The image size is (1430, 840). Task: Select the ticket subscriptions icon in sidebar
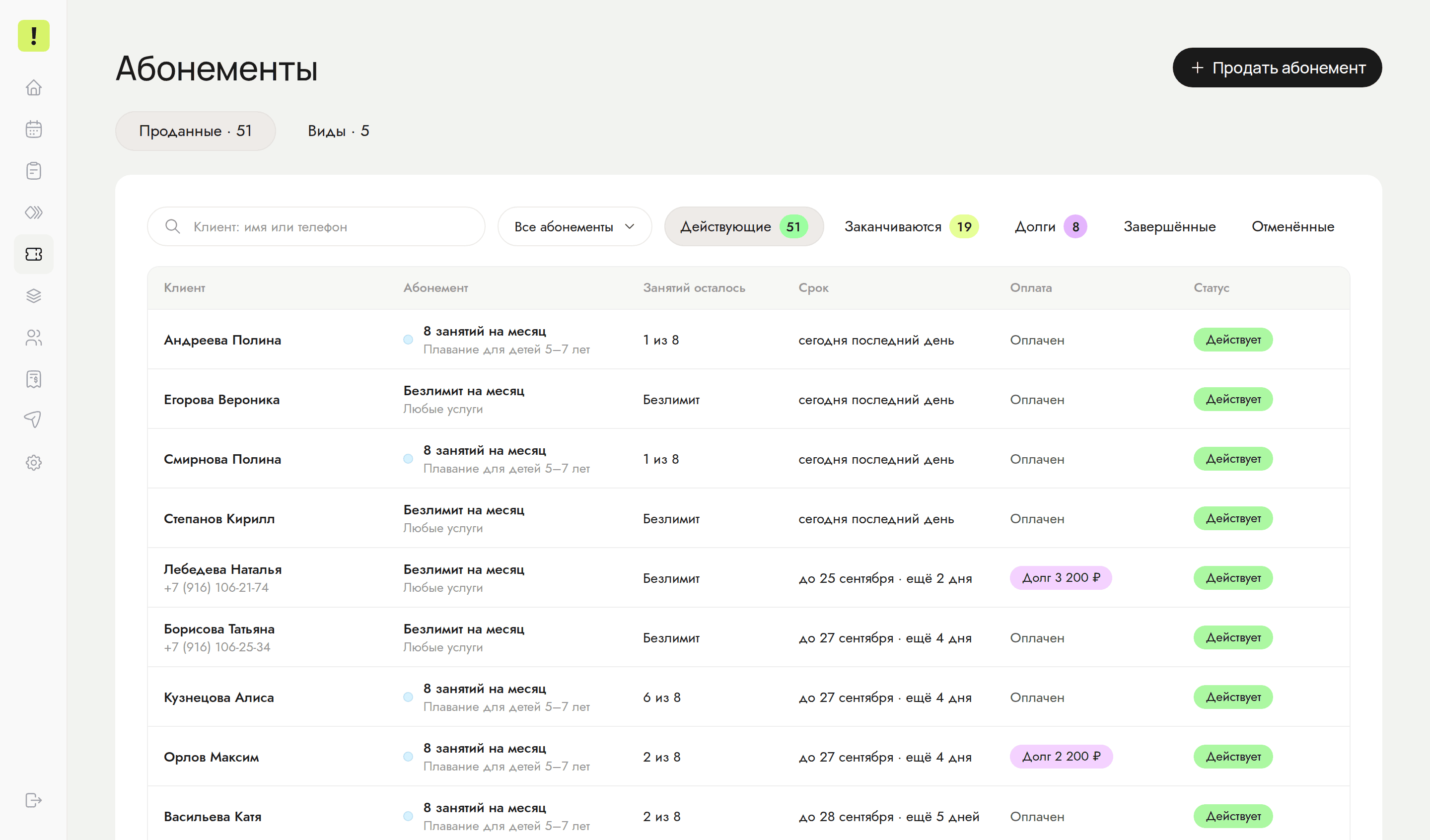(33, 254)
